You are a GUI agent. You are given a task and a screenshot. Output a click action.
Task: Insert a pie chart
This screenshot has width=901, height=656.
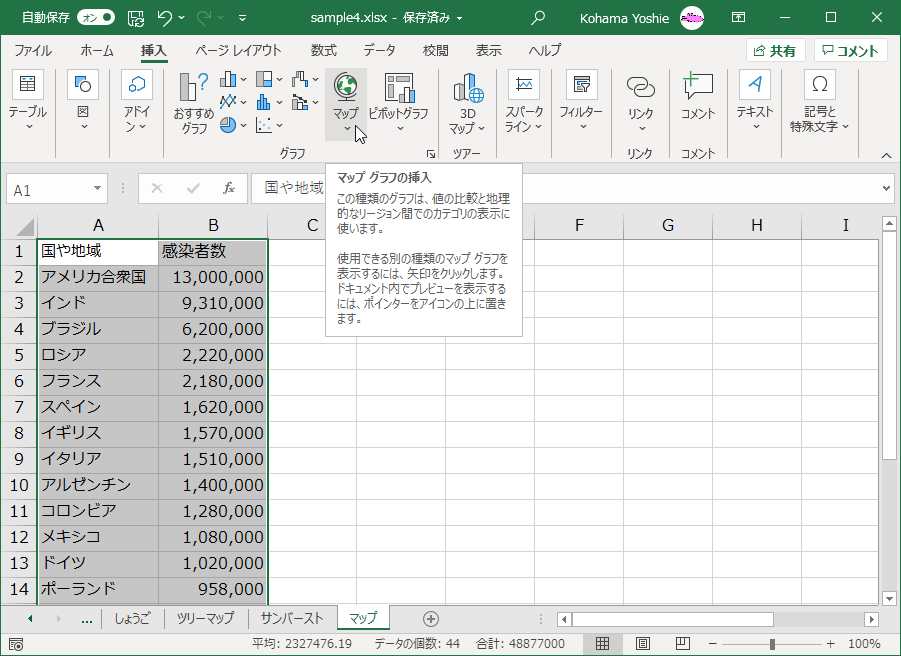coord(229,123)
